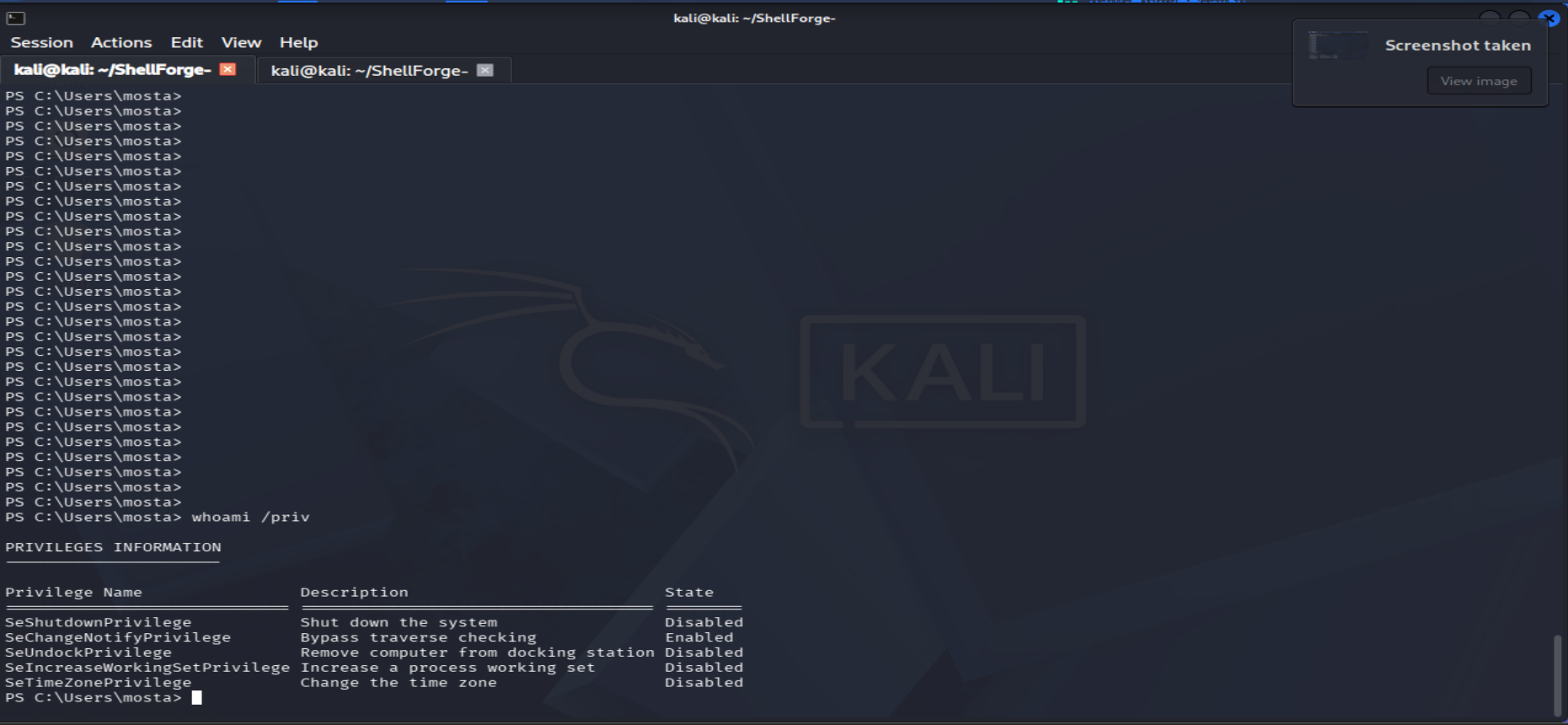Click the Description column header
Viewport: 1568px width, 725px height.
pos(354,593)
